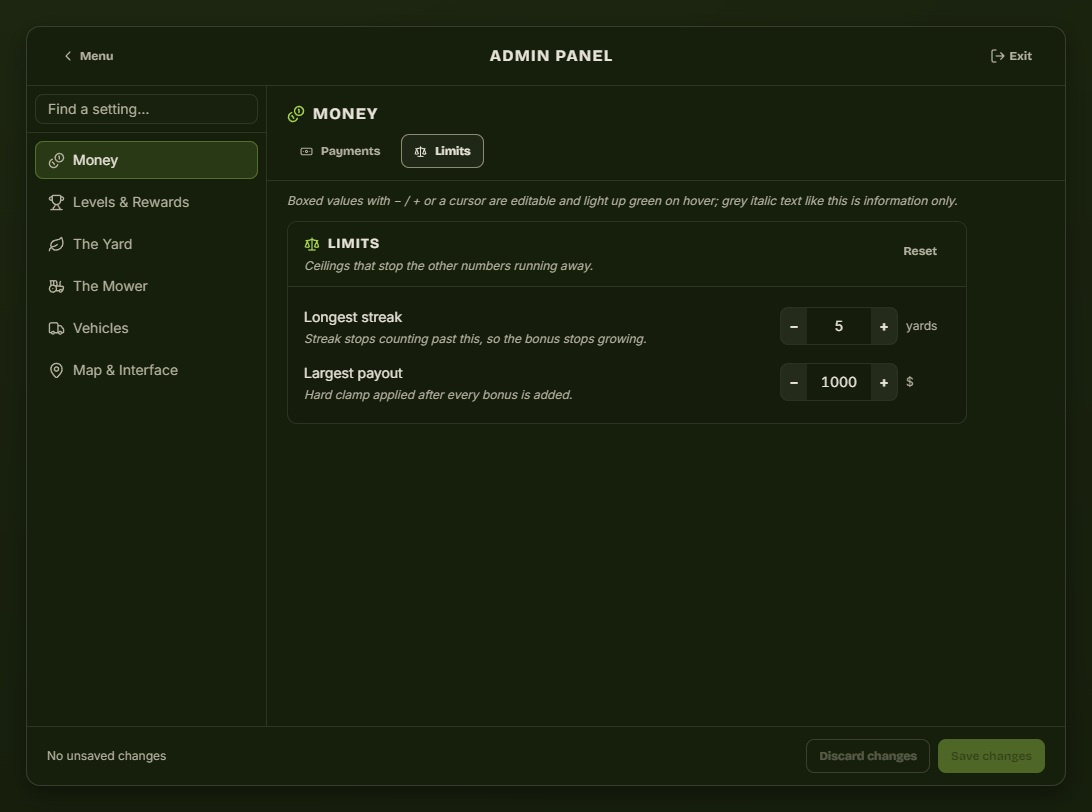Go back to Menu

[88, 56]
